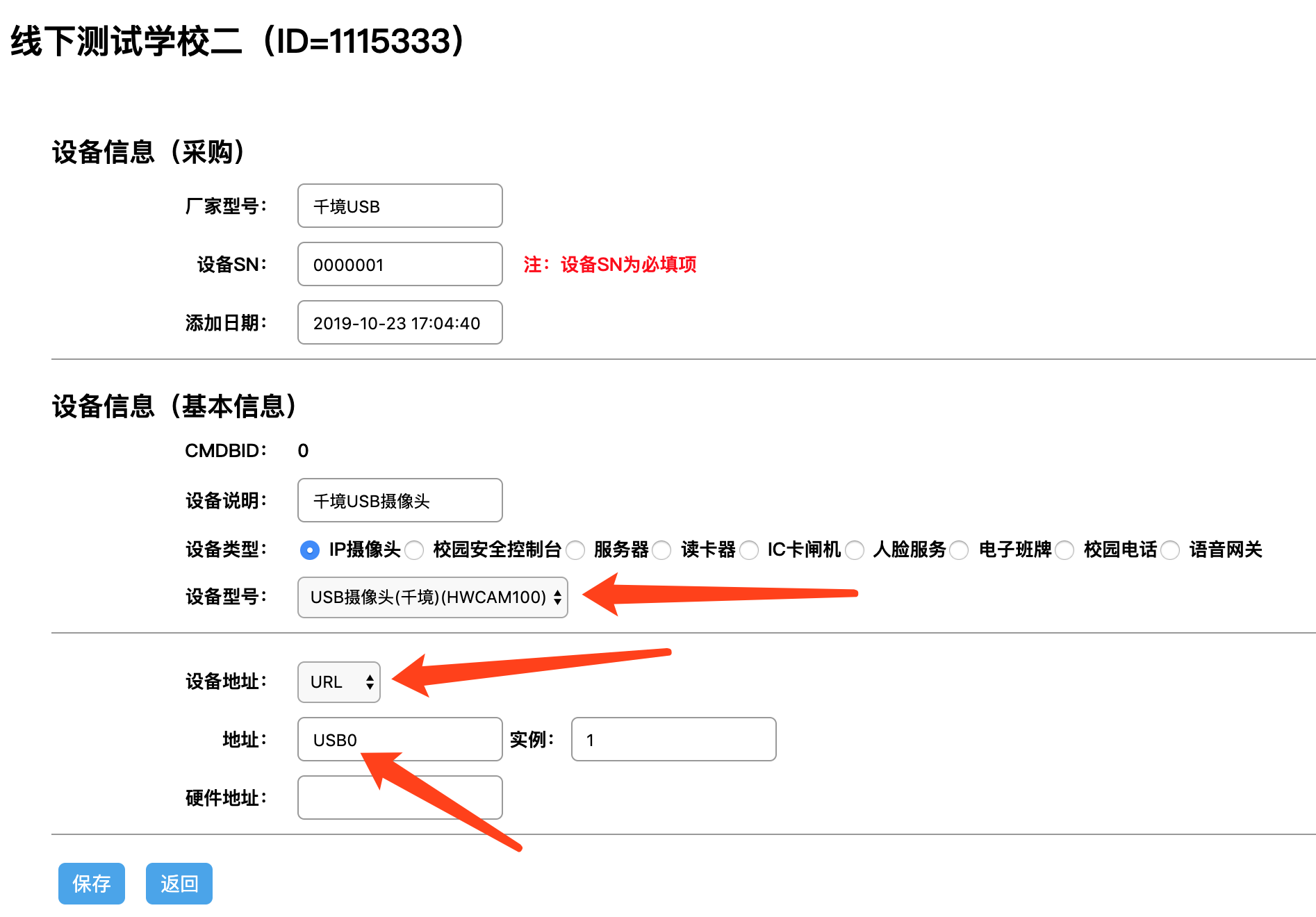Image resolution: width=1316 pixels, height=917 pixels.
Task: Expand the 设备地址 URL dropdown
Action: tap(339, 682)
